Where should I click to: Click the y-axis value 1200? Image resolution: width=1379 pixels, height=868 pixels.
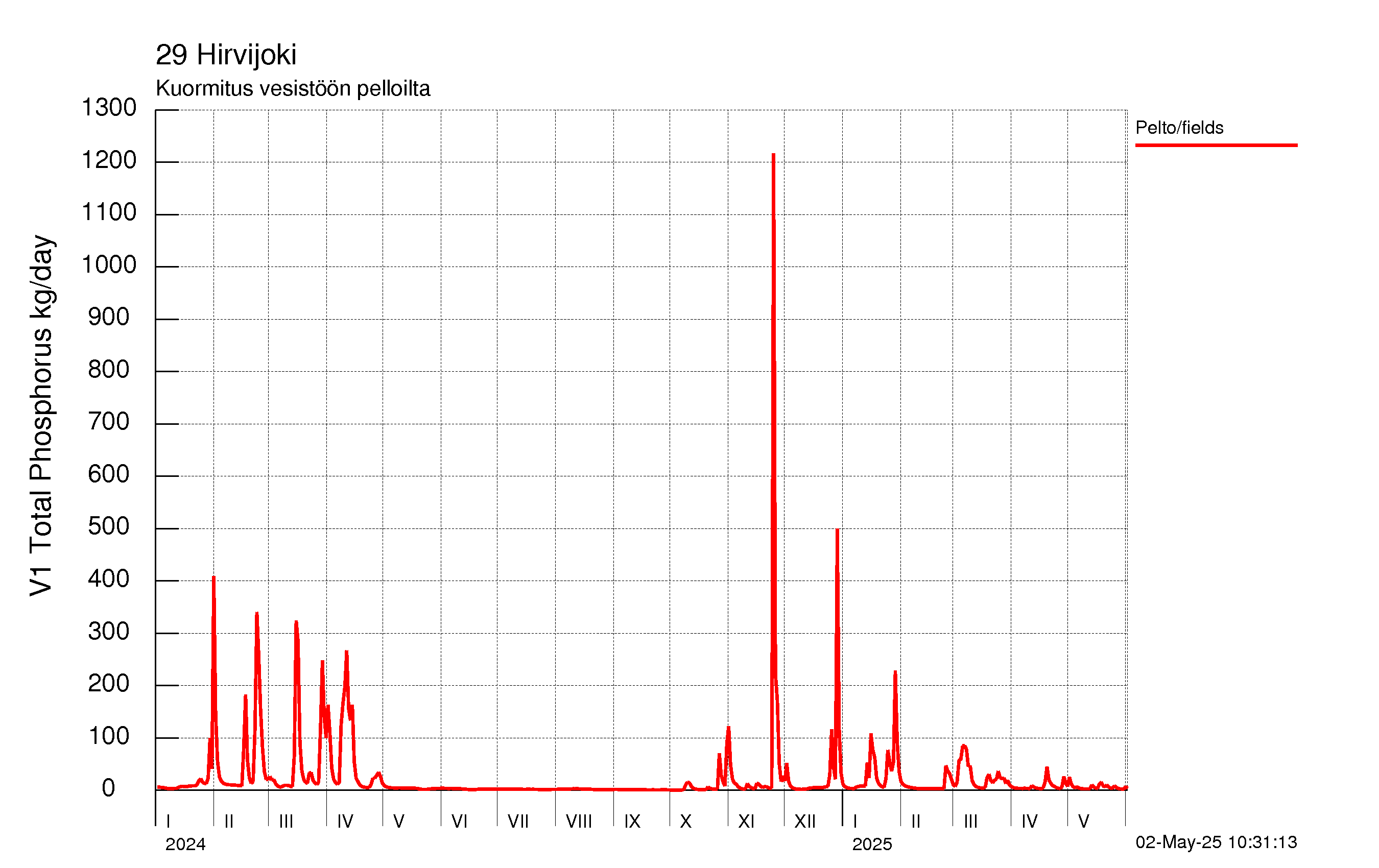tap(109, 160)
